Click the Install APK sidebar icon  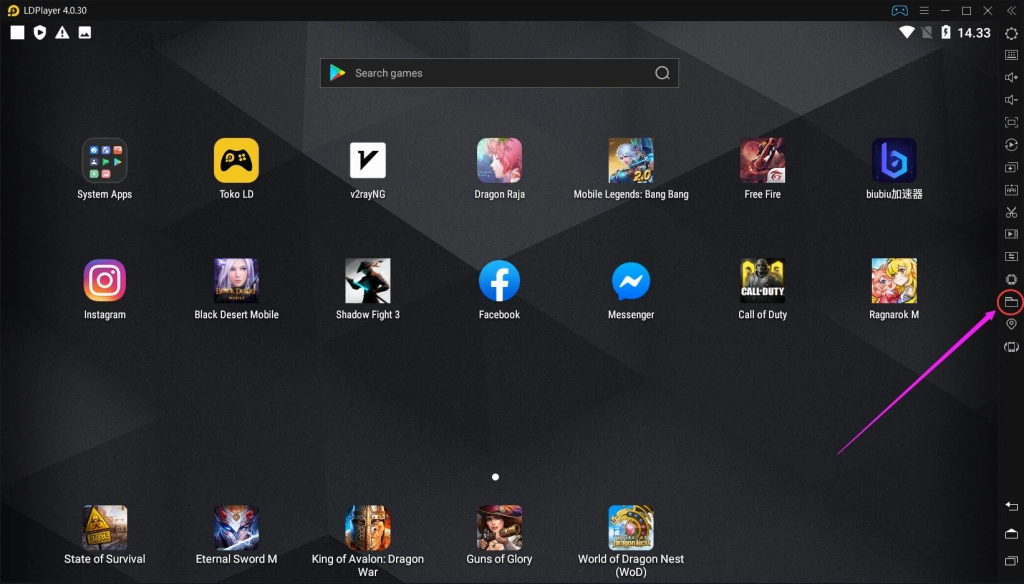click(1011, 189)
